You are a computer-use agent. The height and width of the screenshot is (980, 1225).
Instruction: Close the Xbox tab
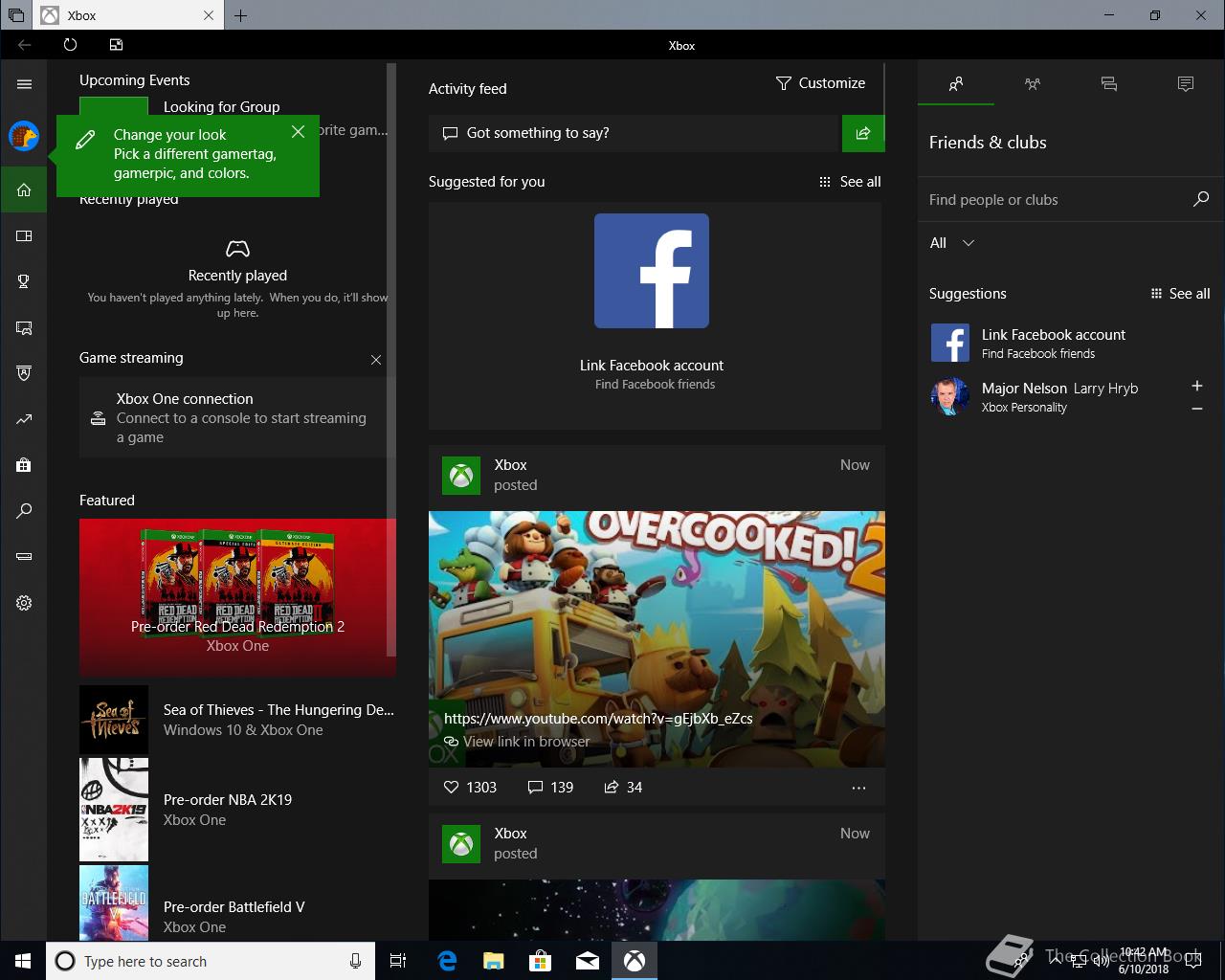210,15
